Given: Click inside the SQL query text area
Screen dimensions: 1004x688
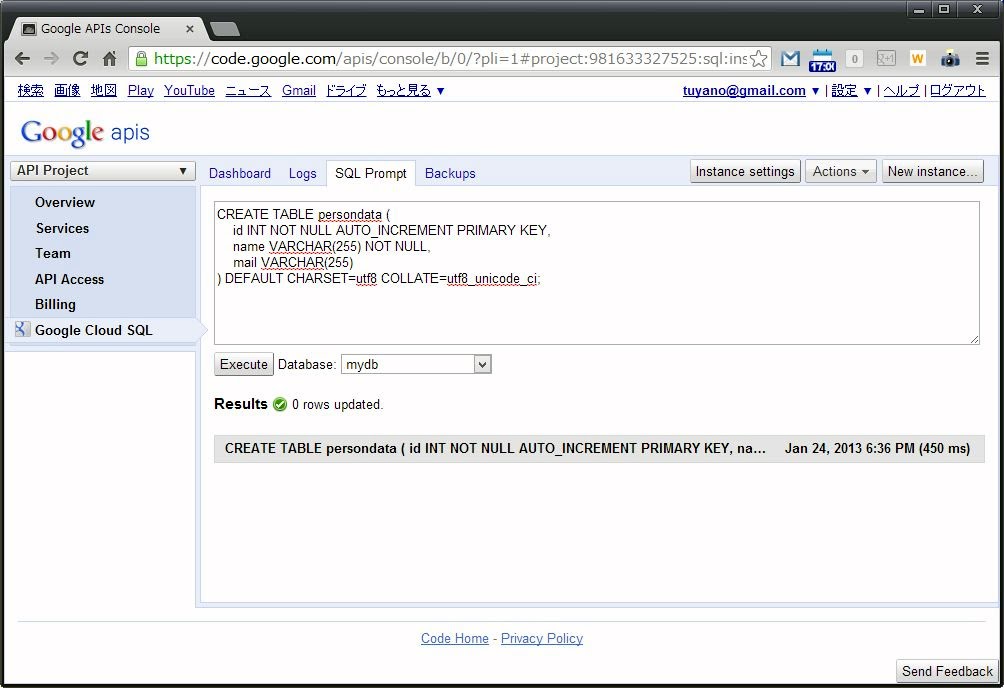Looking at the screenshot, I should click(596, 310).
